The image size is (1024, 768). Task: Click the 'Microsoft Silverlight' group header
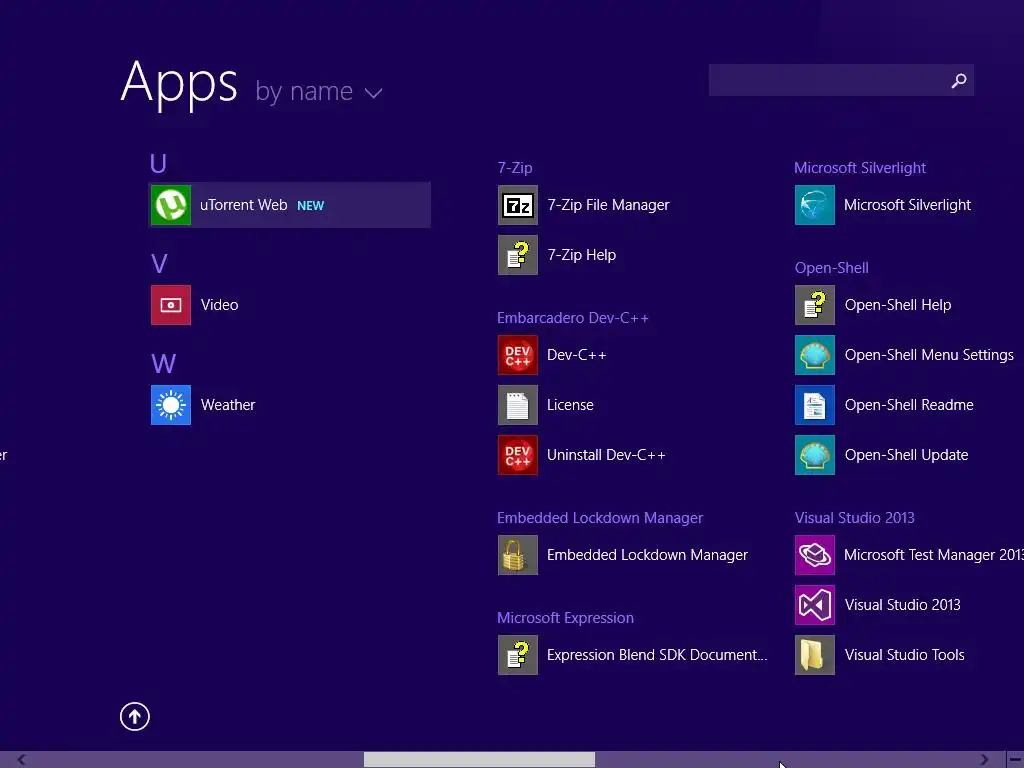(859, 168)
